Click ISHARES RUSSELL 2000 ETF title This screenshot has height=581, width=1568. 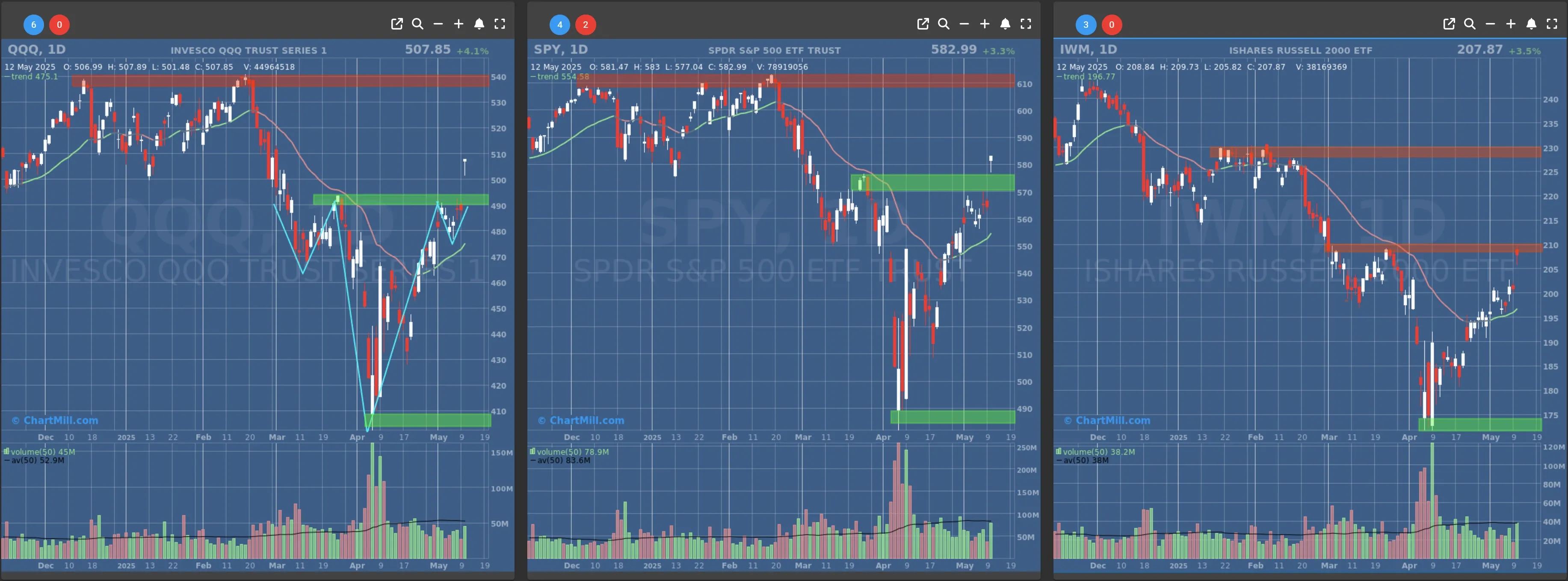click(x=1300, y=50)
